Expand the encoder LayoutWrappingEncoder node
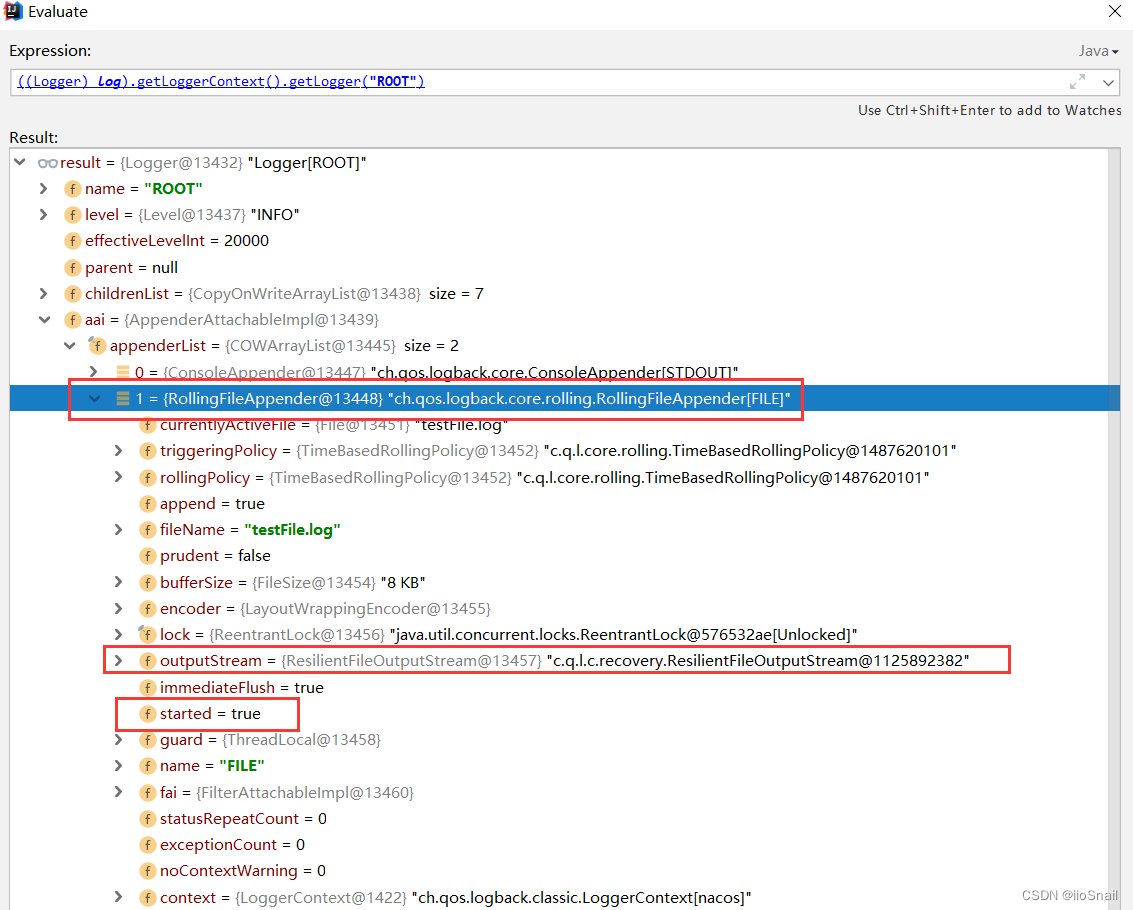Viewport: 1133px width, 910px height. (119, 609)
